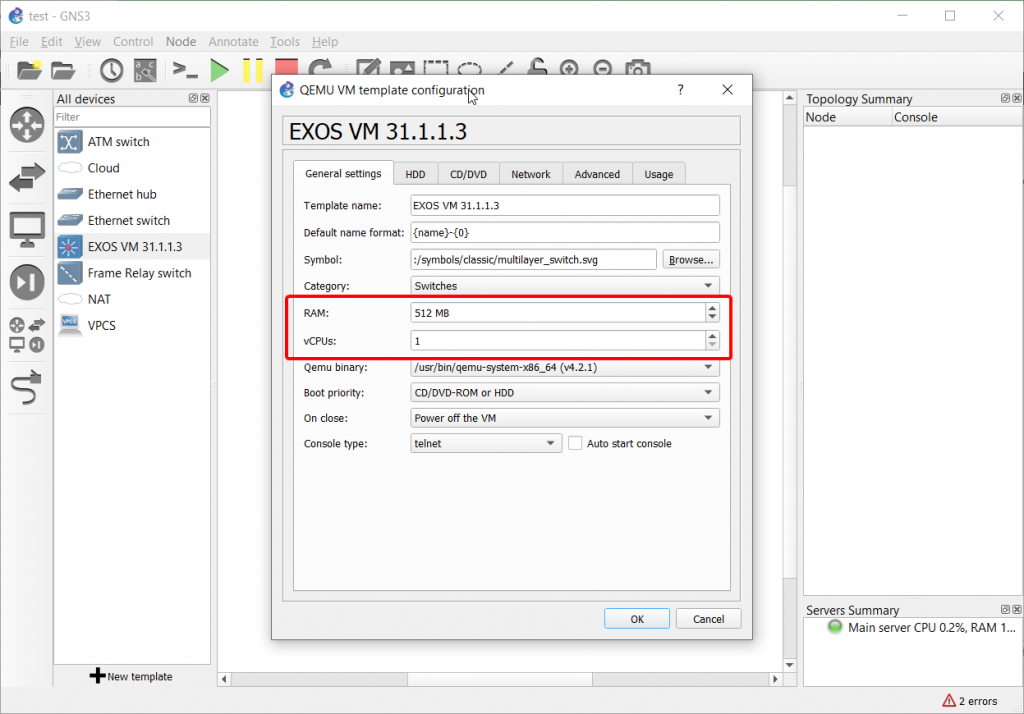
Task: Browse security devices sidebar icon
Action: [x=27, y=282]
